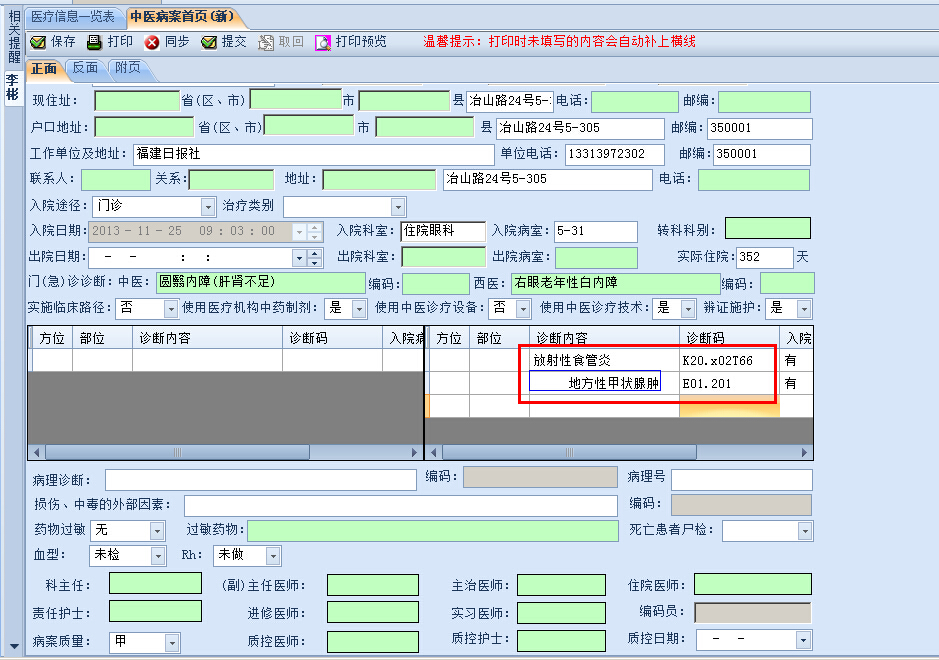The image size is (939, 660).
Task: Click the right grid scroll-right arrow
Action: 804,452
